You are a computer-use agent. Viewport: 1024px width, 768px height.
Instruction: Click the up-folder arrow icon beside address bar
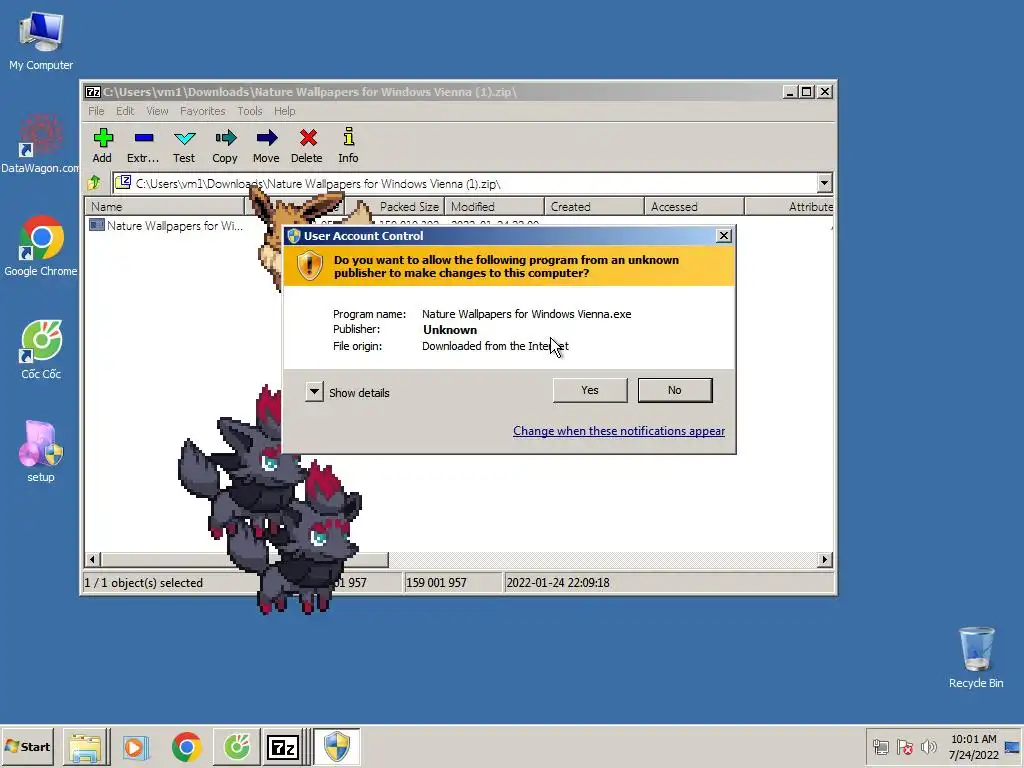(x=95, y=183)
